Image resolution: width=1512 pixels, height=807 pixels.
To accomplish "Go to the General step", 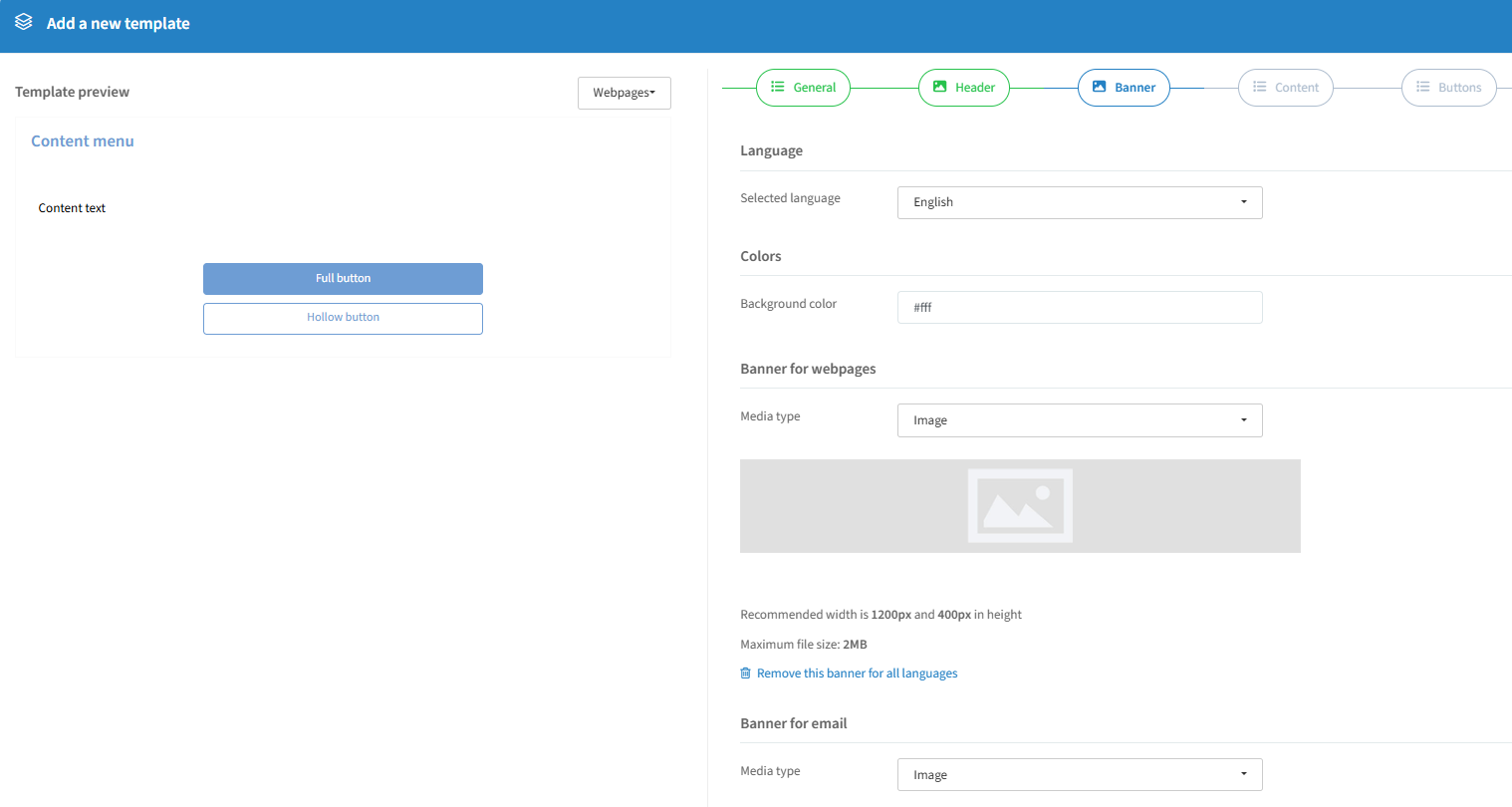I will (803, 88).
